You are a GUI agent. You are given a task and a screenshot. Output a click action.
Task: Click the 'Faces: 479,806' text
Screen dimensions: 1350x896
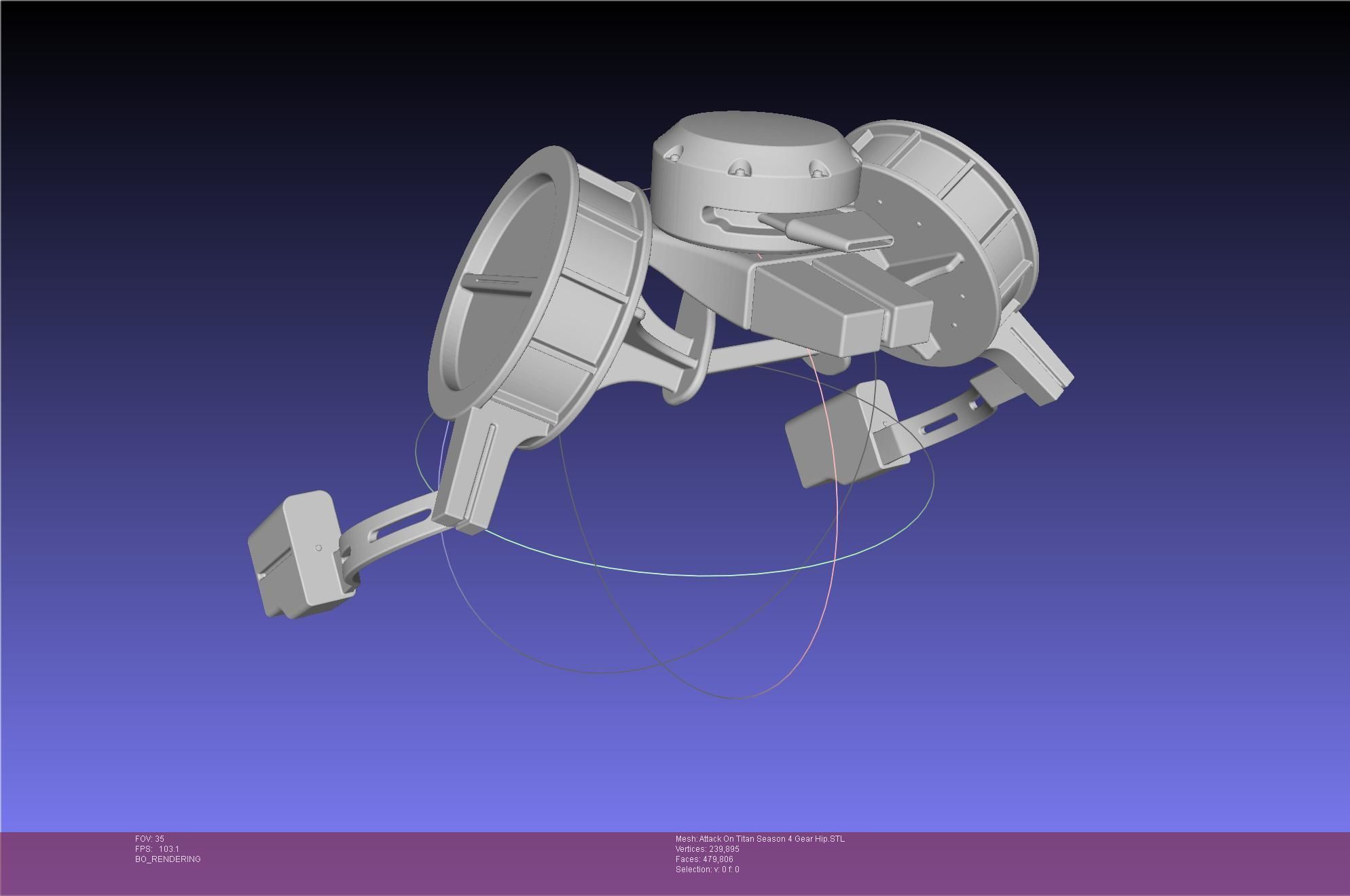pos(704,859)
